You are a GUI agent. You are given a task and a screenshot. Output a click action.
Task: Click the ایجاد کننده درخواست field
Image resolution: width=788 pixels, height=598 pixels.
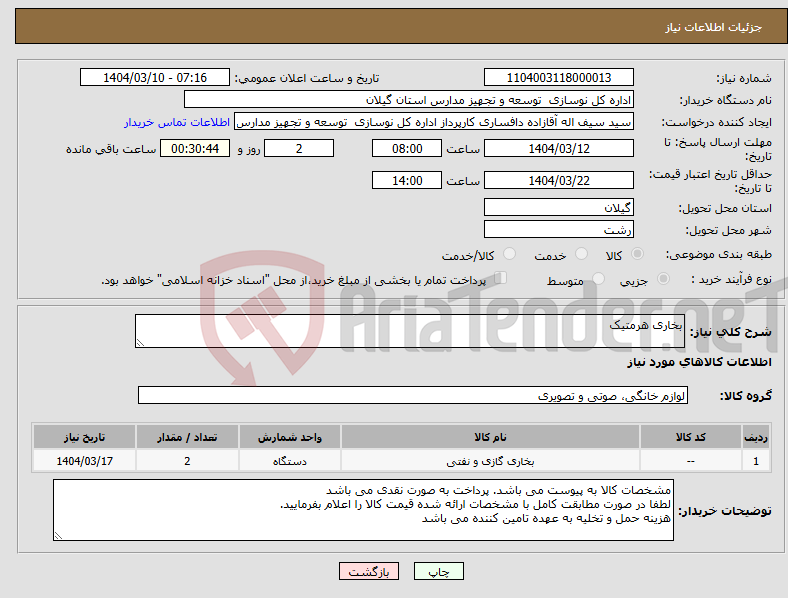click(434, 122)
